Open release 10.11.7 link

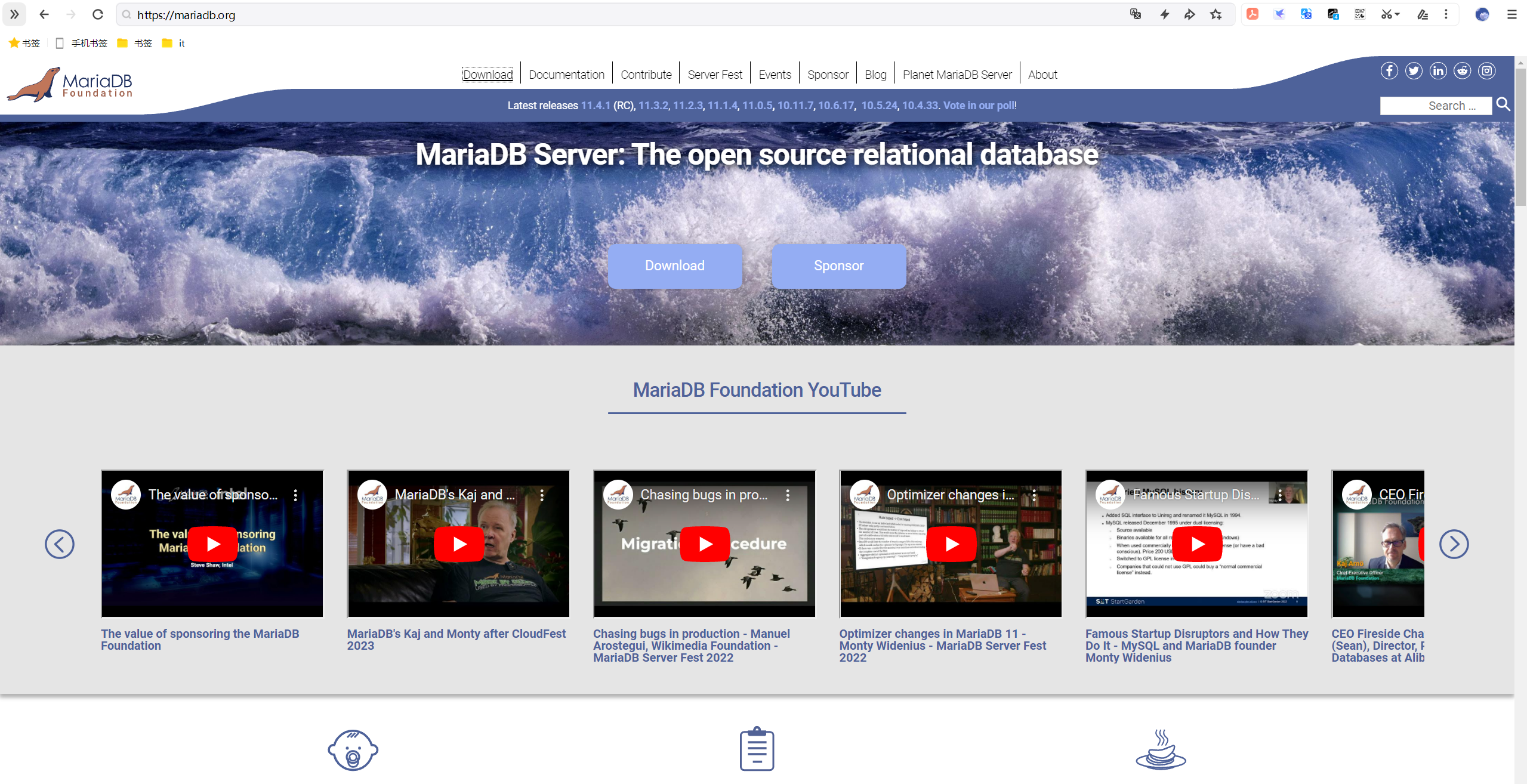(x=795, y=106)
